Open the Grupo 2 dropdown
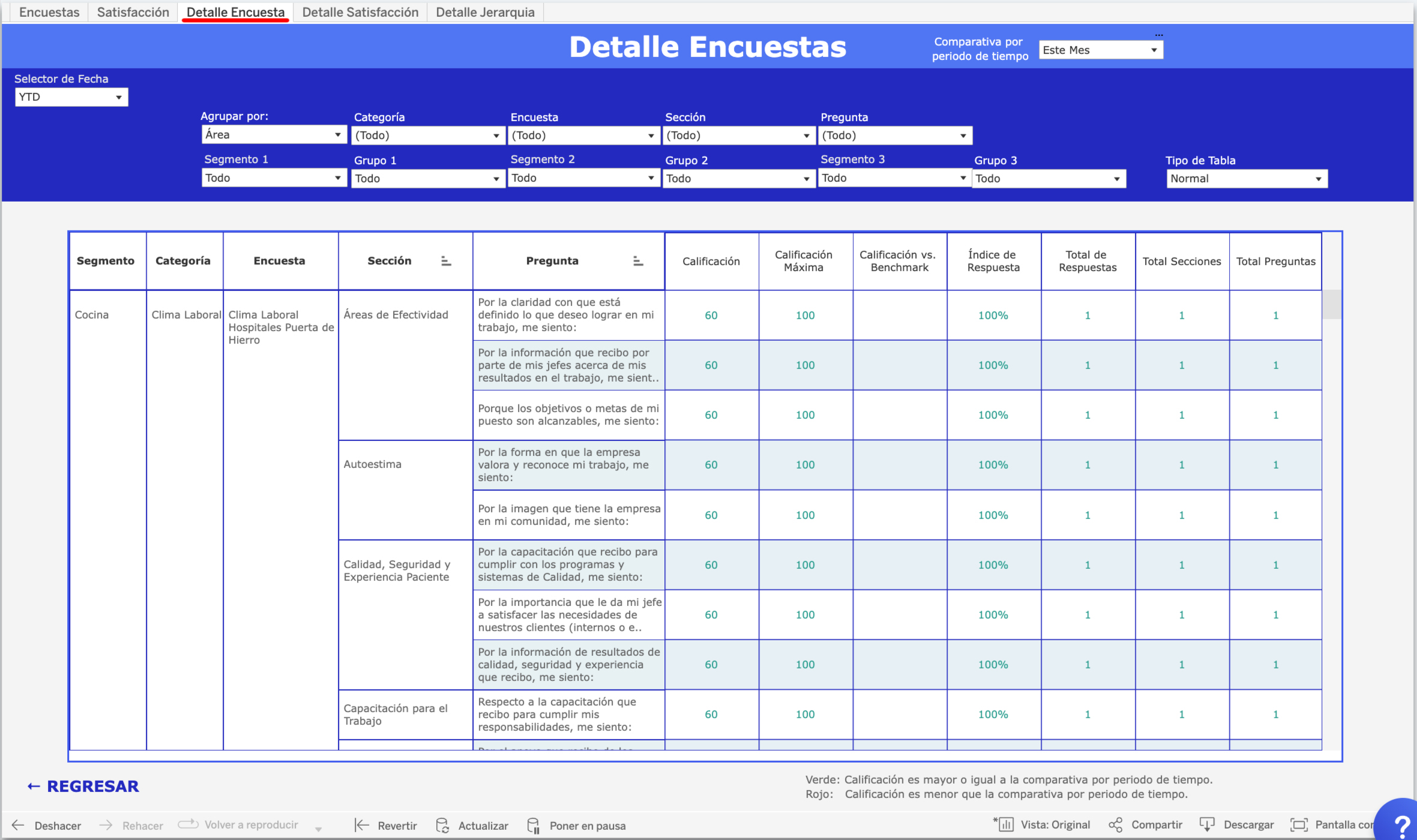The height and width of the screenshot is (840, 1417). click(x=739, y=178)
